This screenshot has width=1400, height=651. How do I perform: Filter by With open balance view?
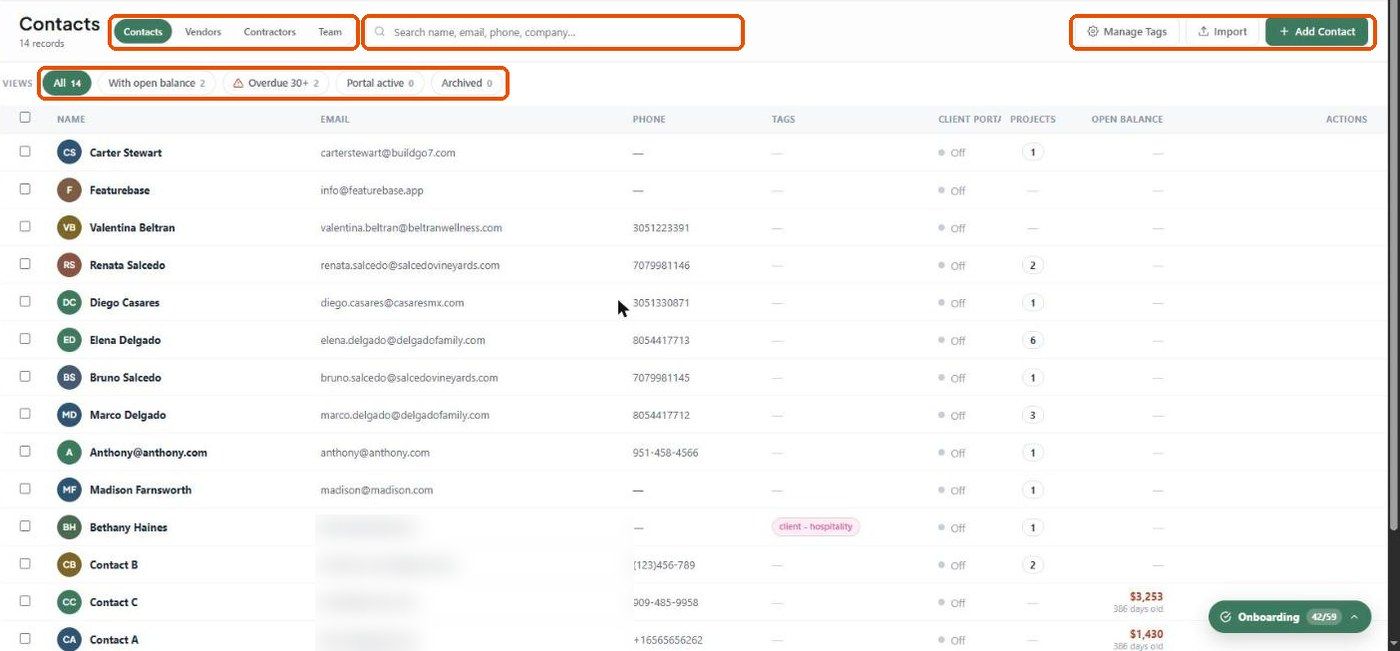[x=156, y=83]
